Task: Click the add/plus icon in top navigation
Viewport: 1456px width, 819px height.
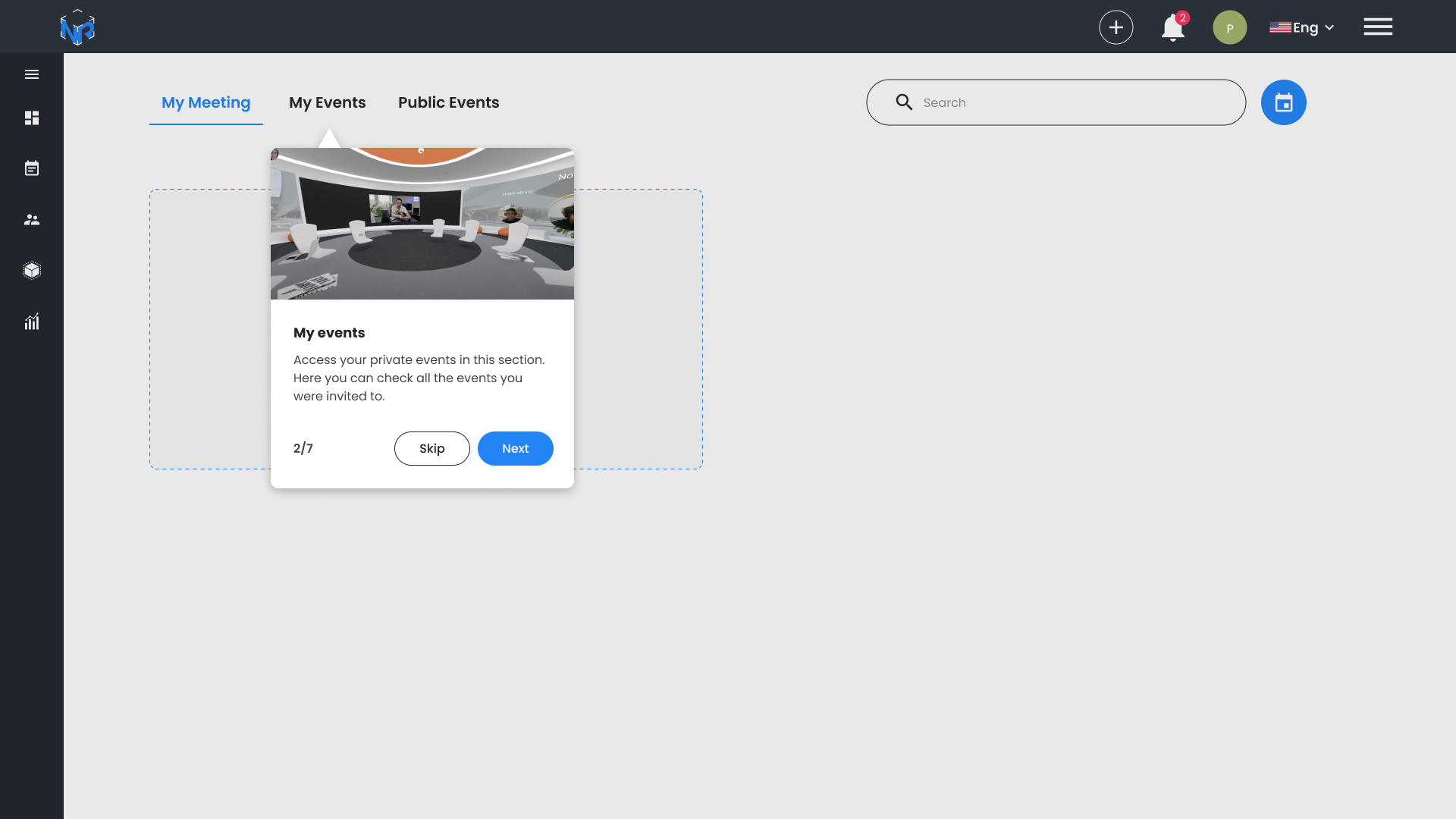Action: (1116, 27)
